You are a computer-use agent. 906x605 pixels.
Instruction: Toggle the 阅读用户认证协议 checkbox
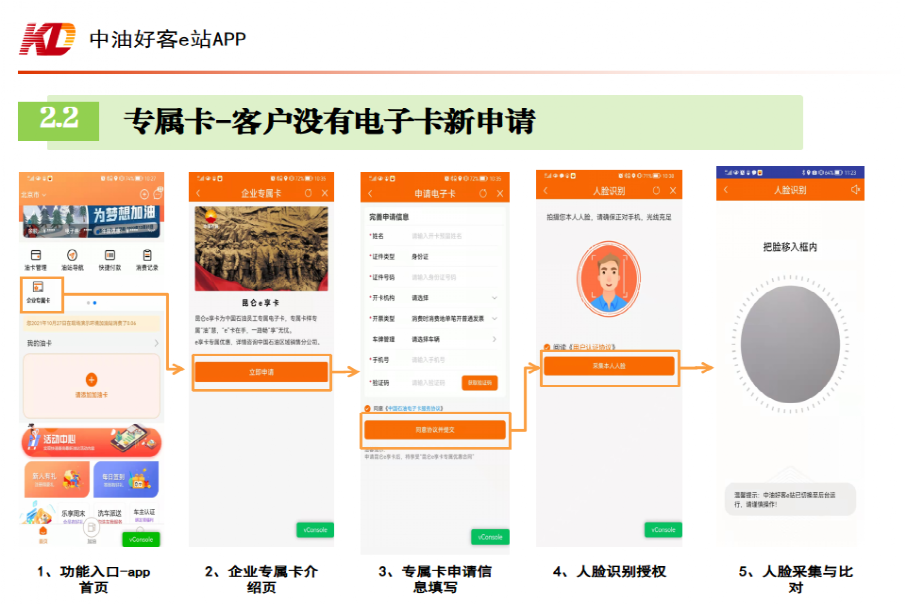[547, 347]
